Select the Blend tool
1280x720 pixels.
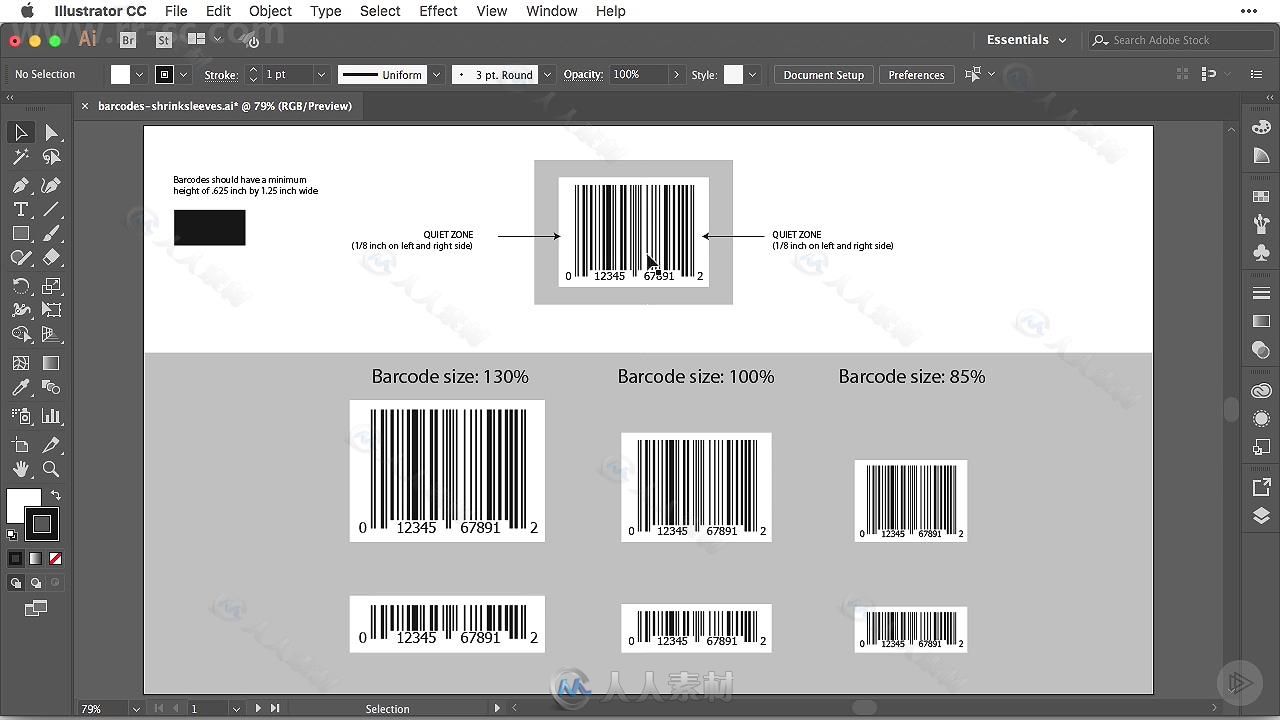point(52,387)
